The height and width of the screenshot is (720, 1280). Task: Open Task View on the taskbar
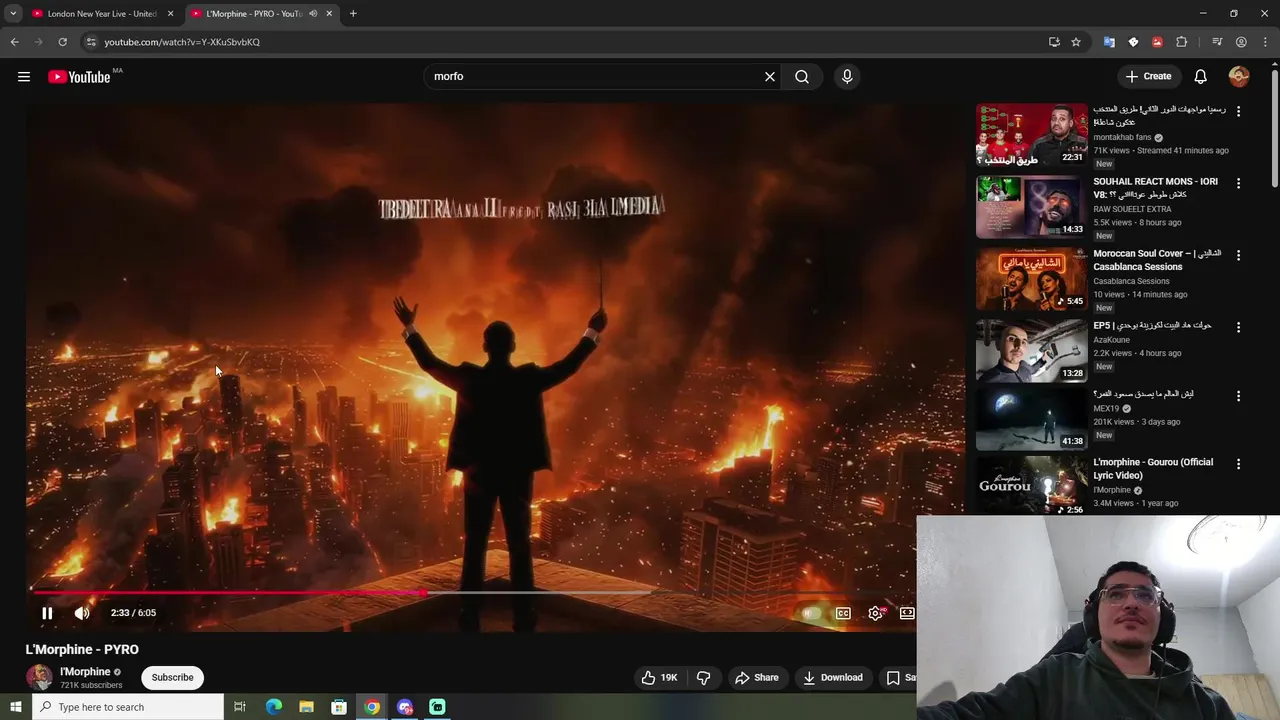click(x=240, y=707)
